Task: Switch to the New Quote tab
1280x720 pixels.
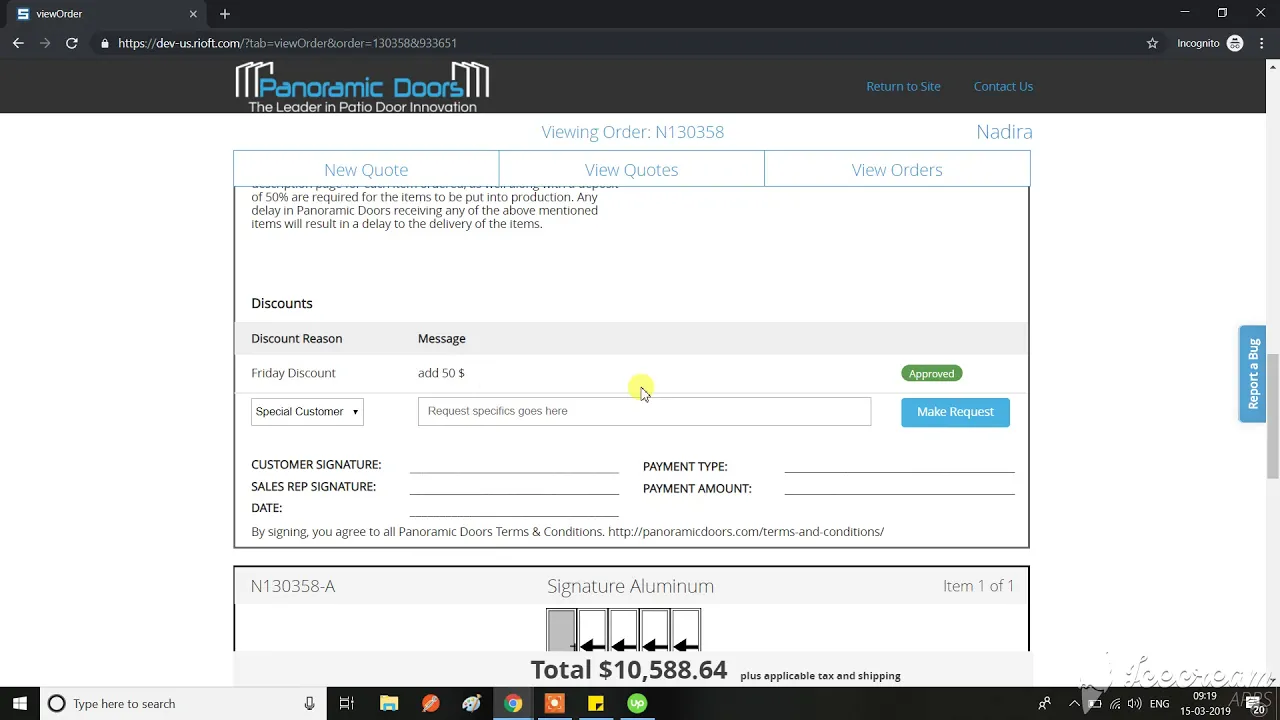Action: tap(366, 169)
